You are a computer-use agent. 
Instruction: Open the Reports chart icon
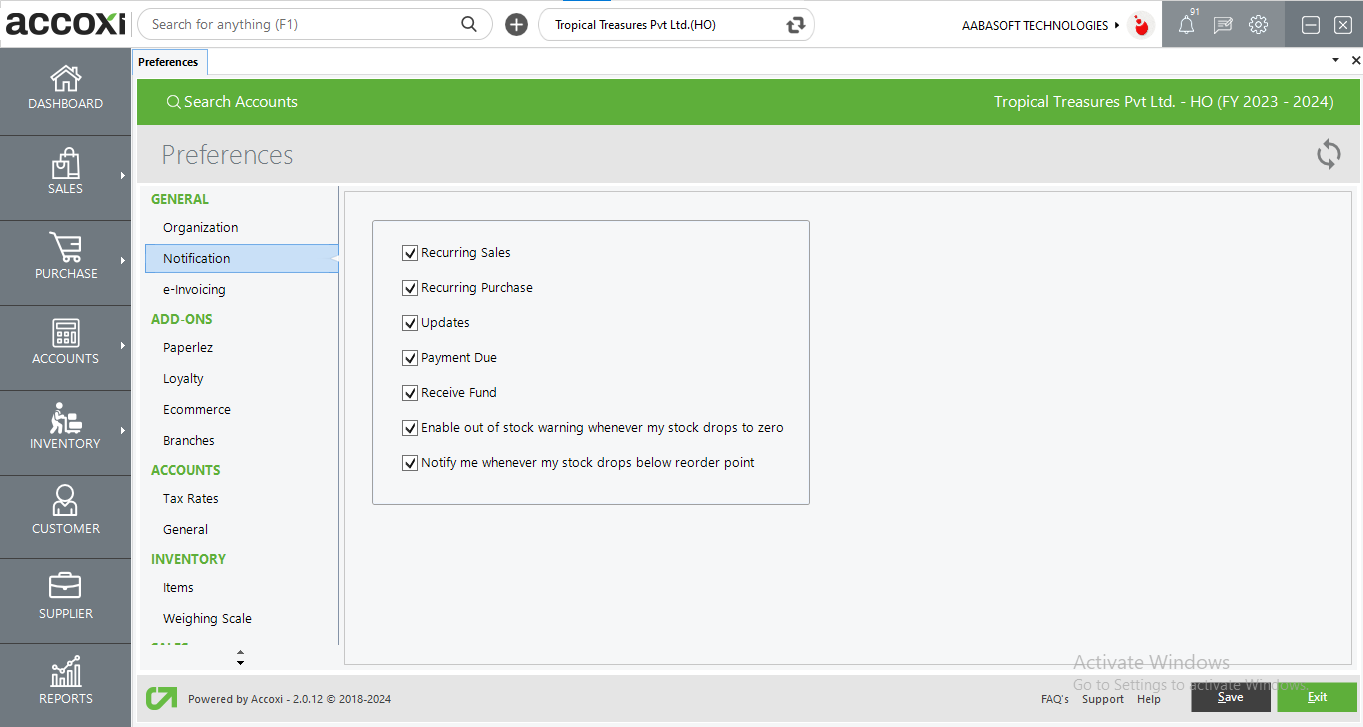click(x=65, y=672)
